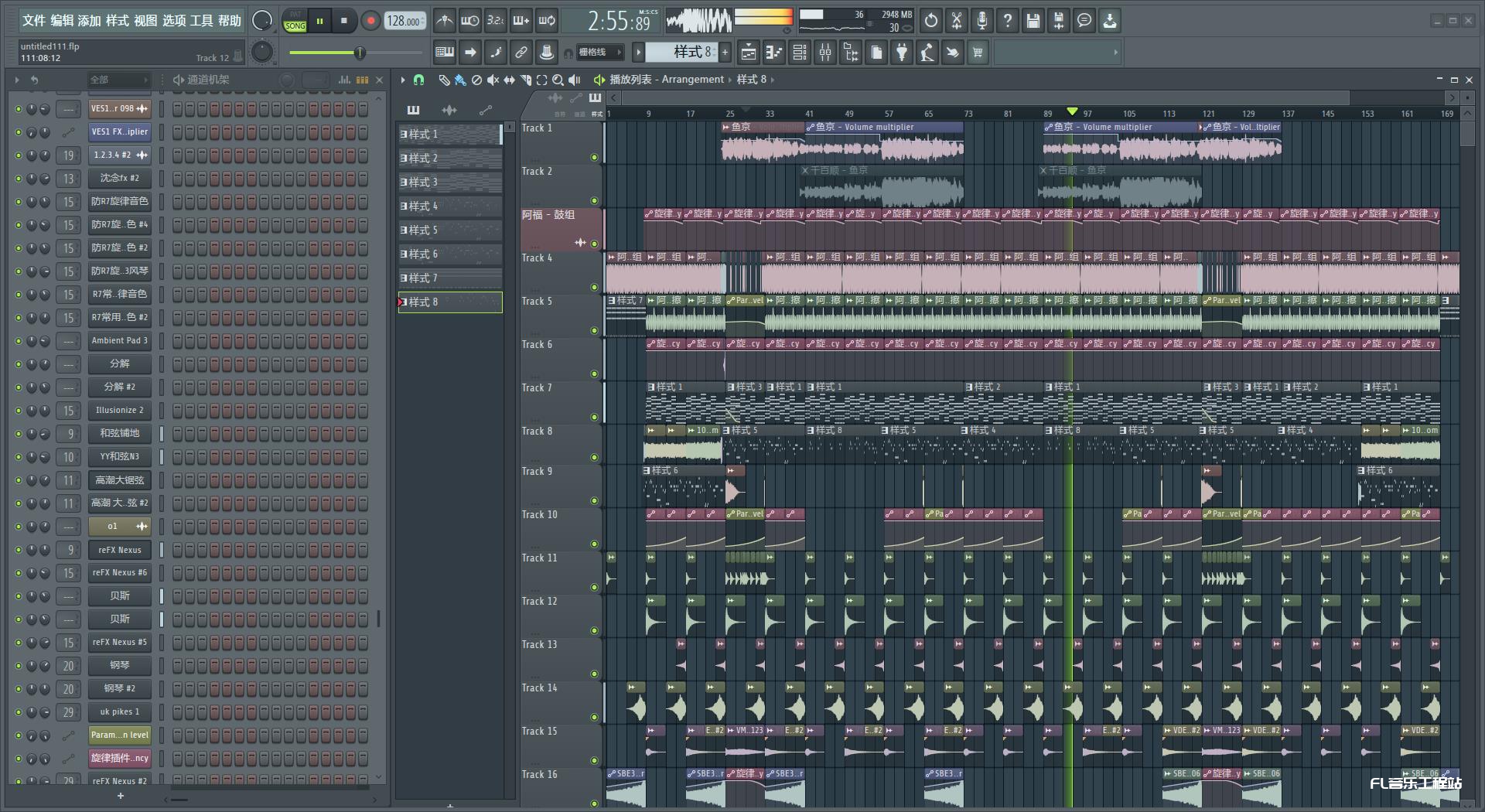The height and width of the screenshot is (812, 1485).
Task: Expand the playlist options menu arrow
Action: point(402,80)
